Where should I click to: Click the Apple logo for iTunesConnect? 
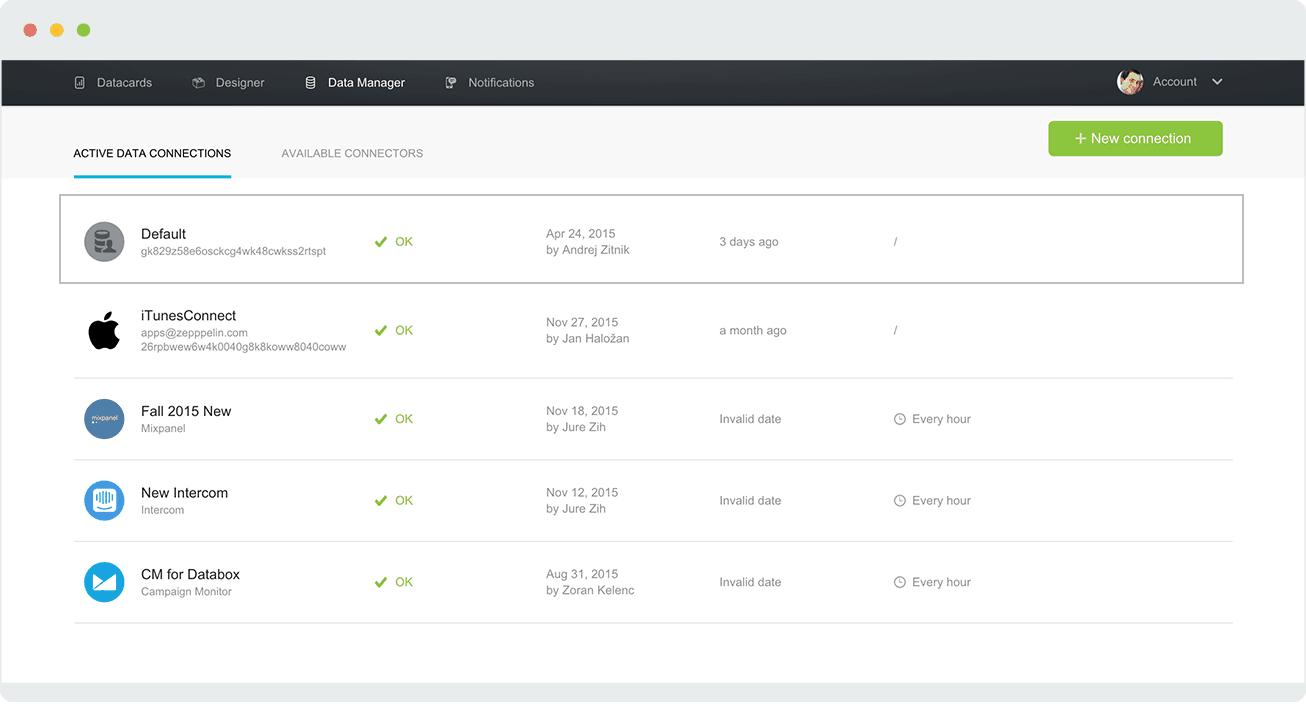[104, 330]
